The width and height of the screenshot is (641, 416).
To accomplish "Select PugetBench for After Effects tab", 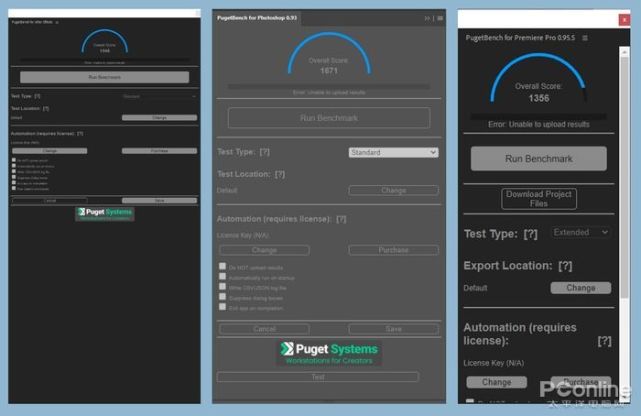I will [32, 22].
